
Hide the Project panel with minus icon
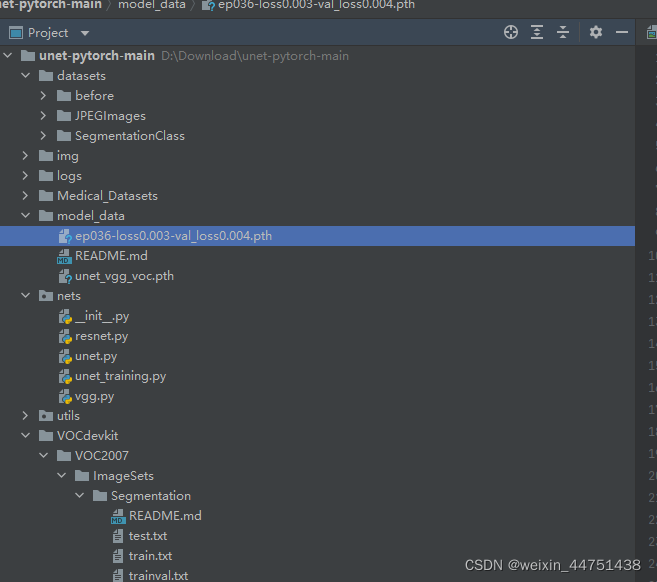click(622, 32)
